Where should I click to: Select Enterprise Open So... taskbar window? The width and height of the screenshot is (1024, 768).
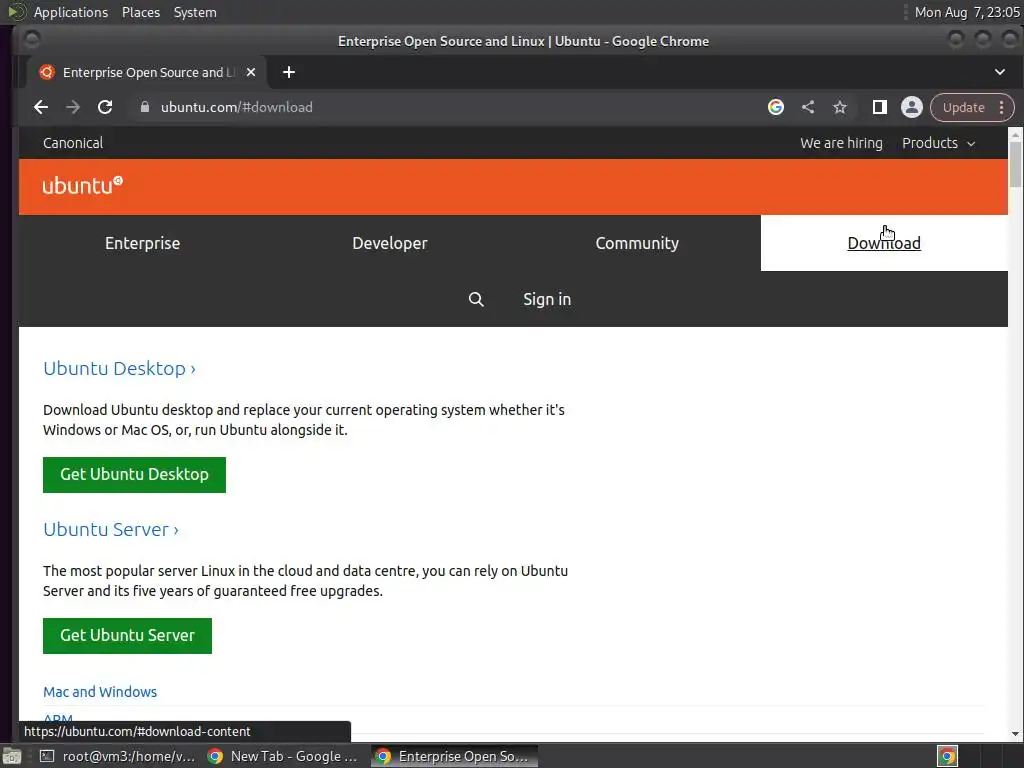tap(455, 756)
